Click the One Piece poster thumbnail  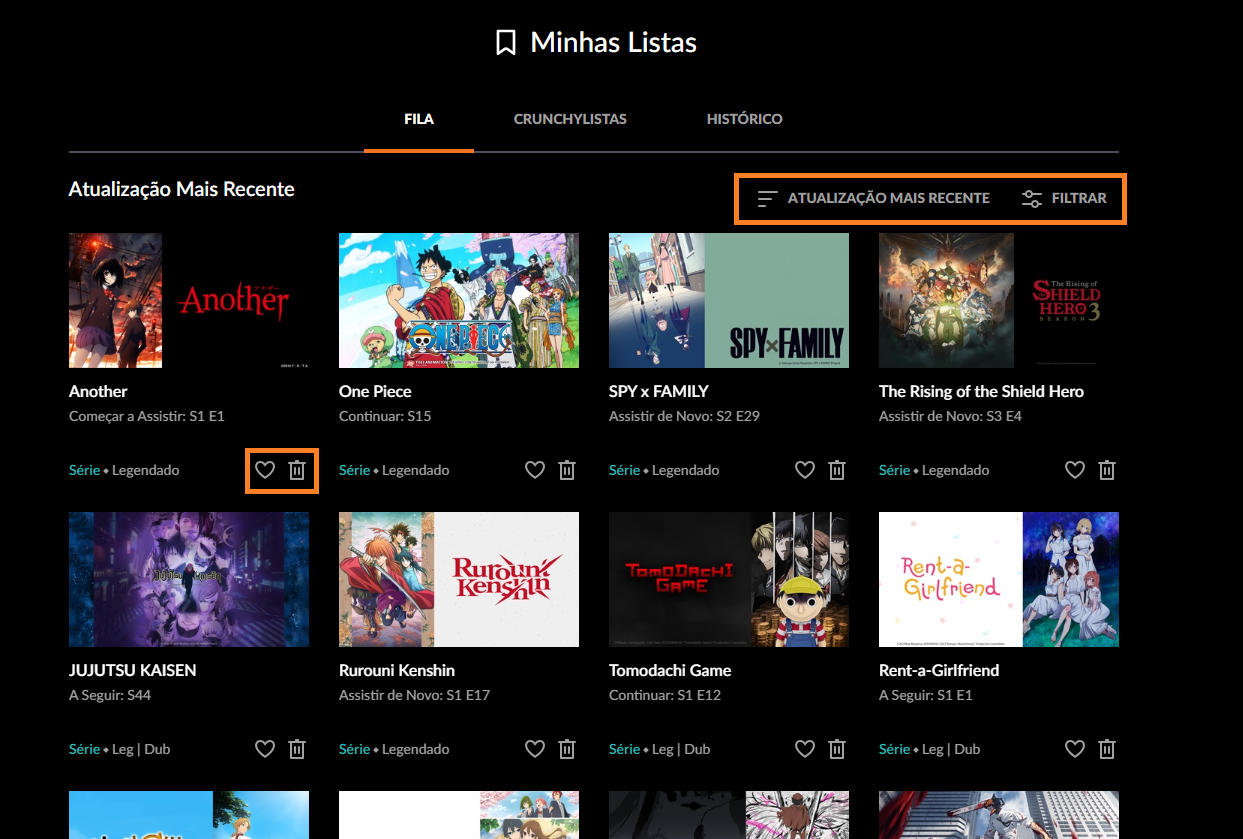coord(459,300)
